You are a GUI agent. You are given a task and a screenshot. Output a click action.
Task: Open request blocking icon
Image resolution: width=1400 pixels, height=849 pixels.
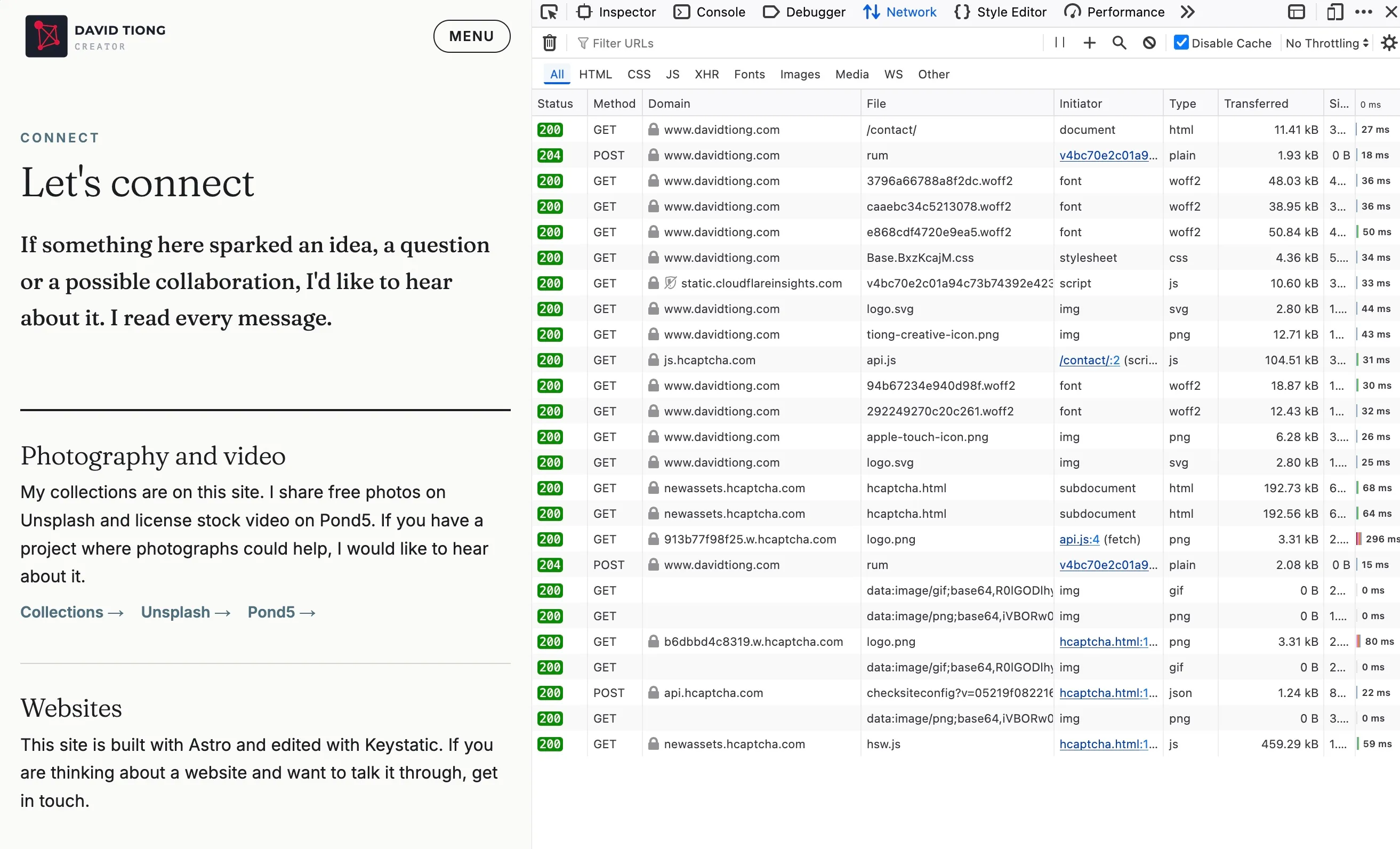pos(1149,43)
